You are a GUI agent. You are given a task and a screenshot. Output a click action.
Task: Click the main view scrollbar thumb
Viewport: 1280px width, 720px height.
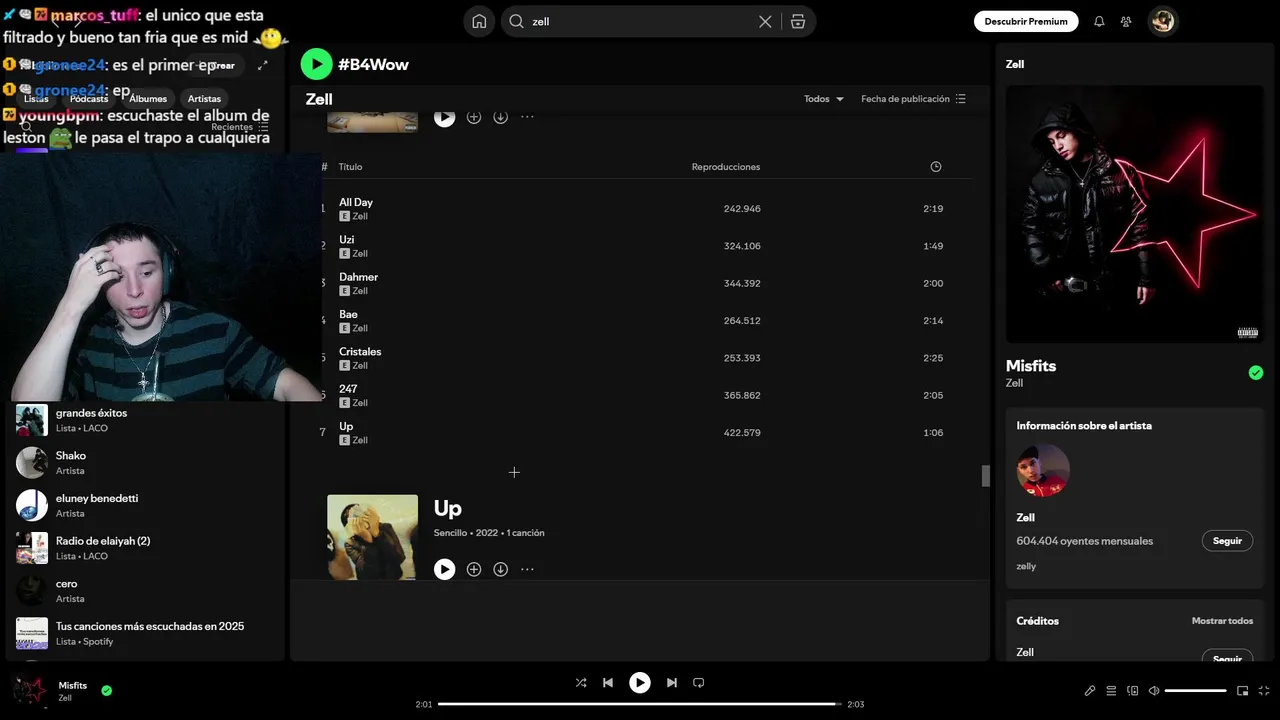point(985,476)
